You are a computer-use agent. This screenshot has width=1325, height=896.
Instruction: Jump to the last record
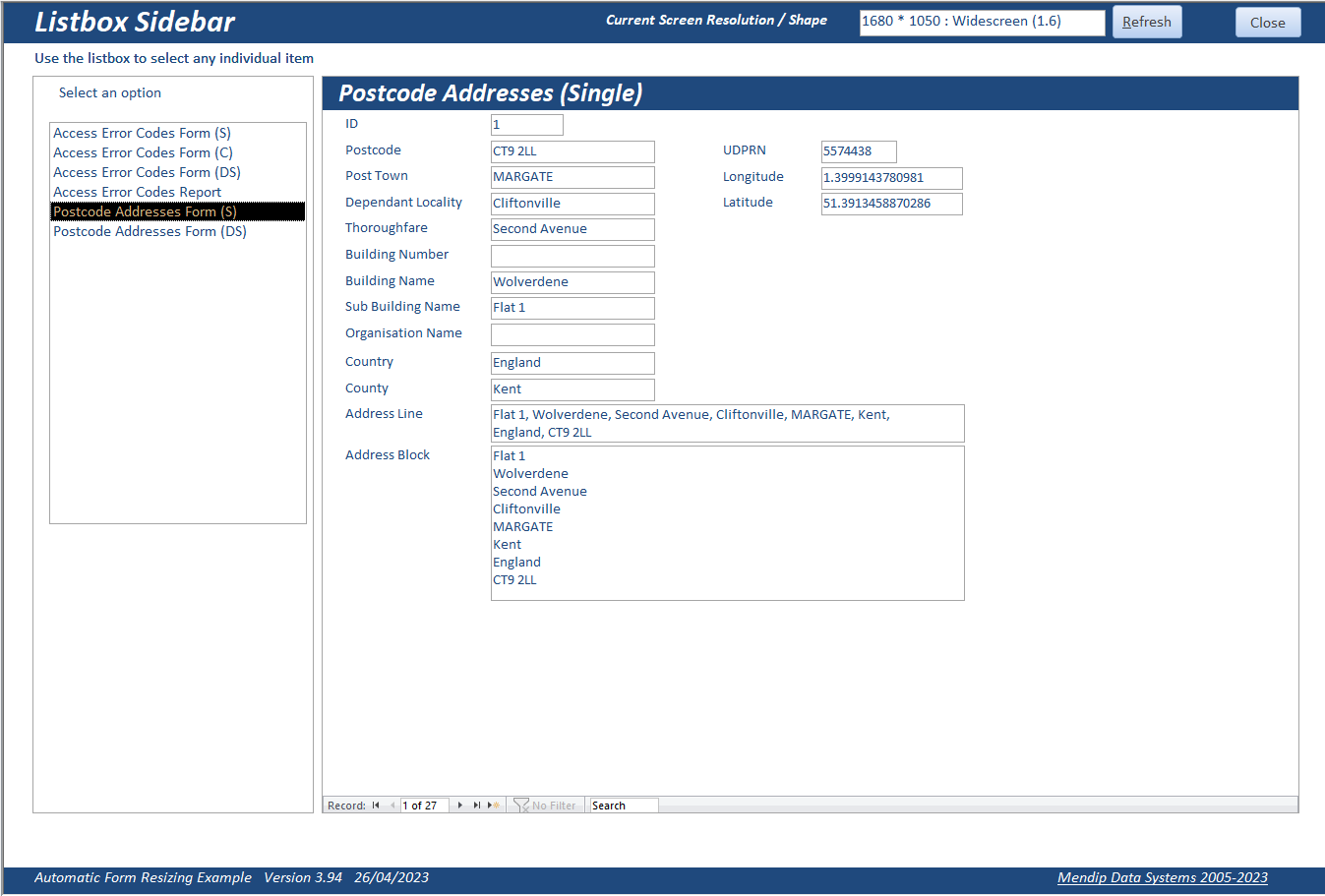coord(477,806)
